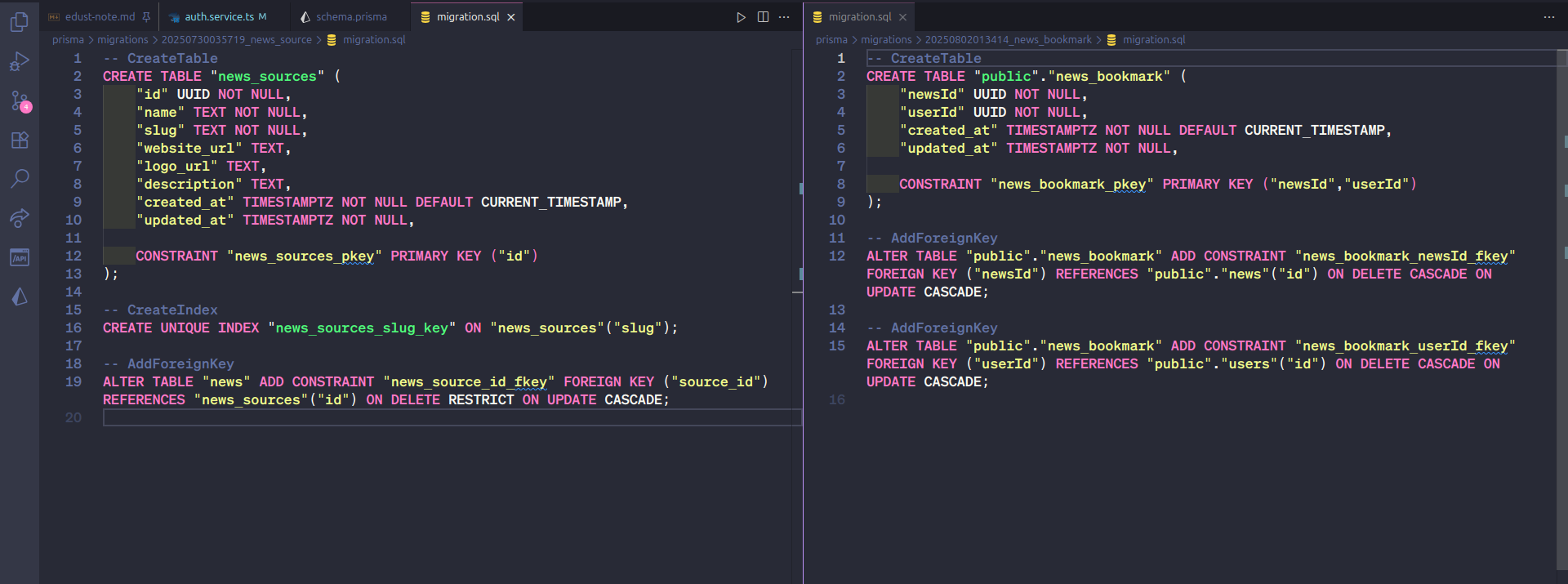The width and height of the screenshot is (1568, 584).
Task: Click CURRENT_TIMESTAMP in right editor
Action: (x=1314, y=130)
